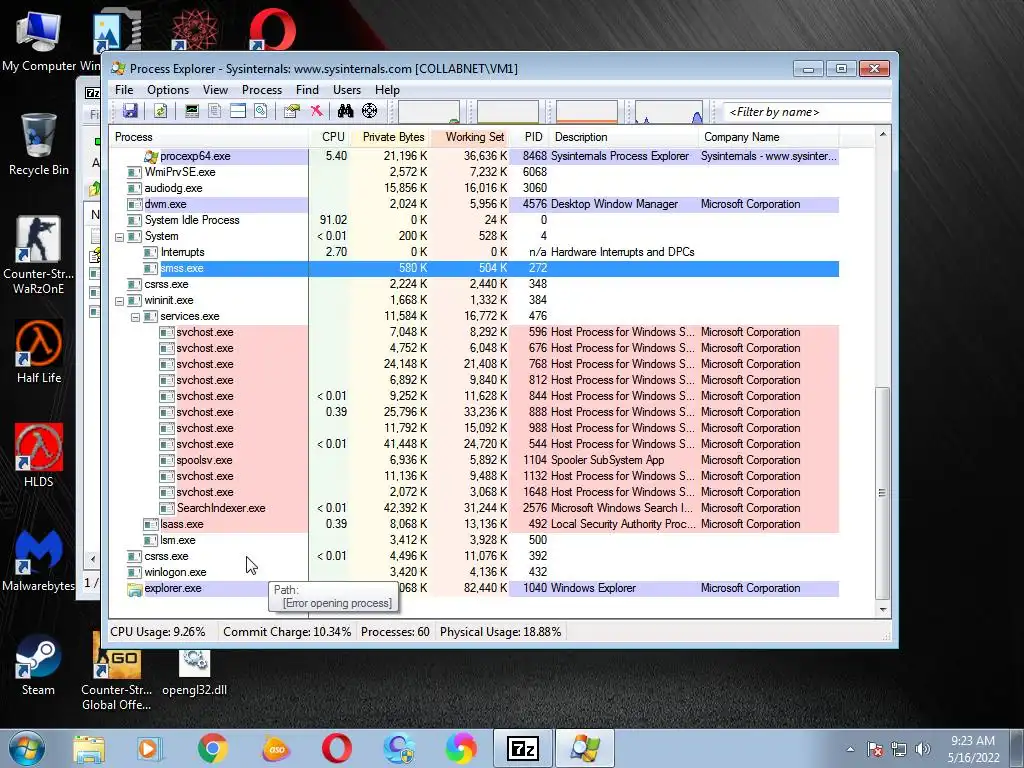1024x768 pixels.
Task: Open the Process menu
Action: click(262, 90)
